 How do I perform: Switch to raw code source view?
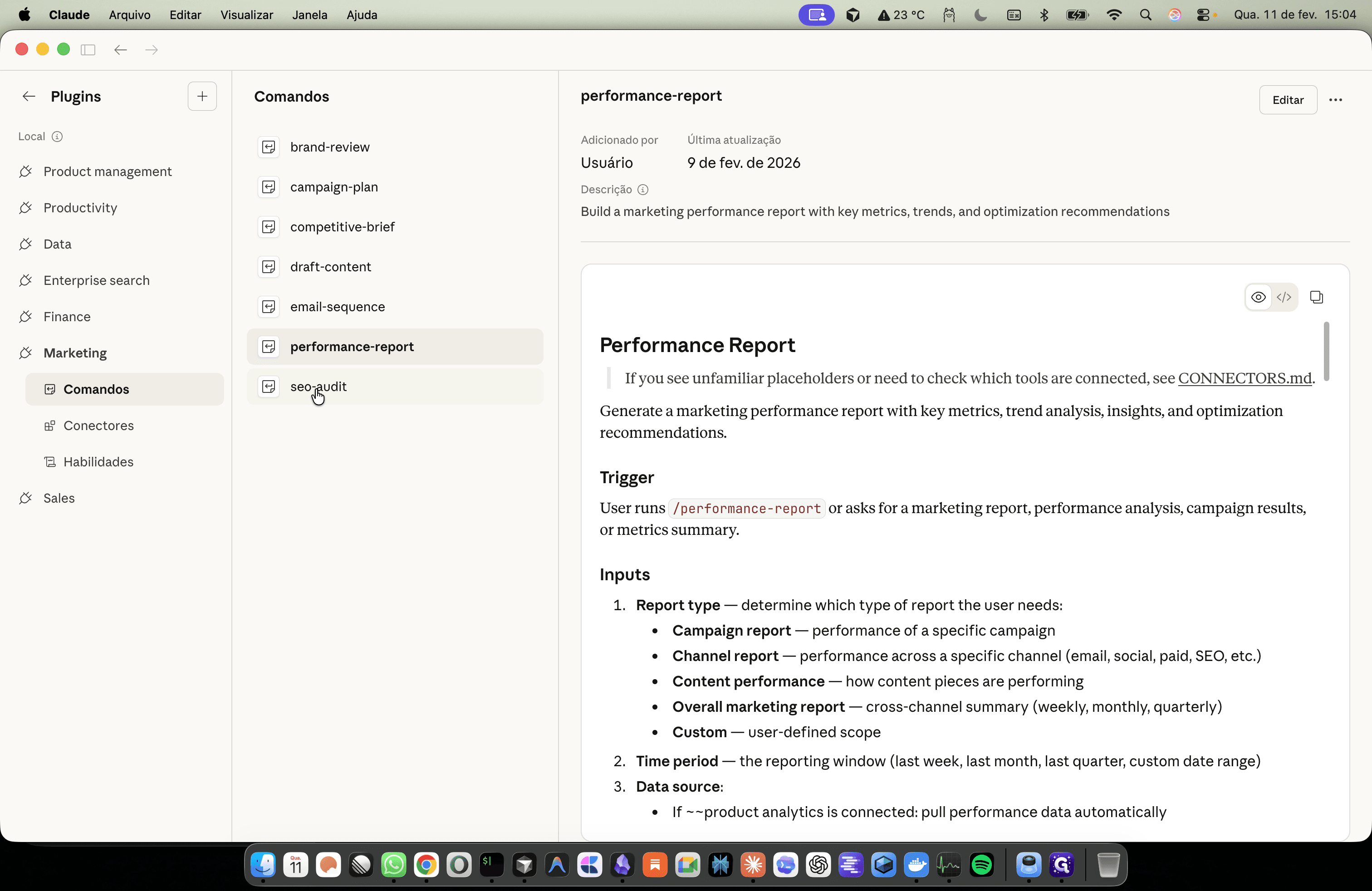(1284, 297)
